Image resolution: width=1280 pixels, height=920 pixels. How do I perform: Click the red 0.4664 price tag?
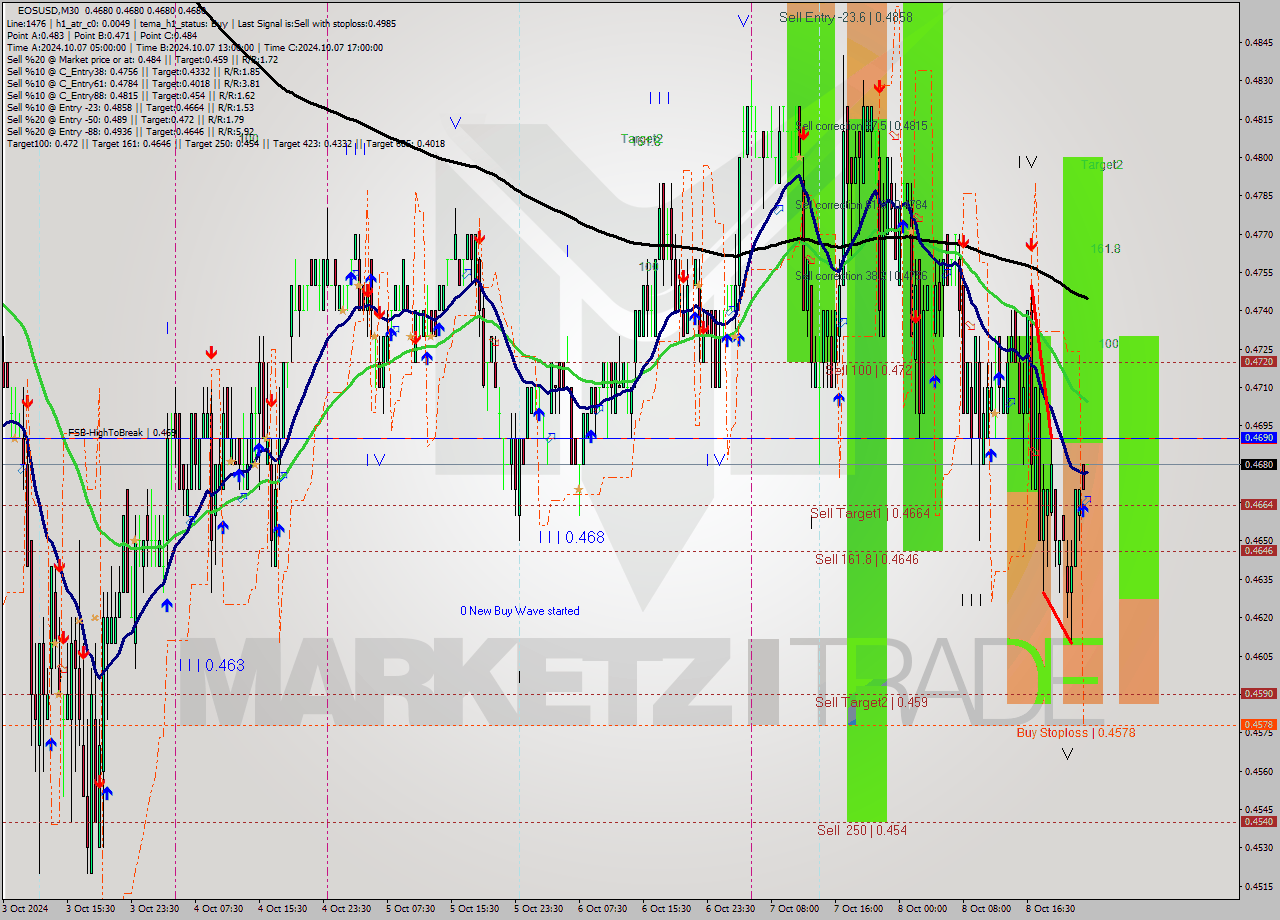1257,505
